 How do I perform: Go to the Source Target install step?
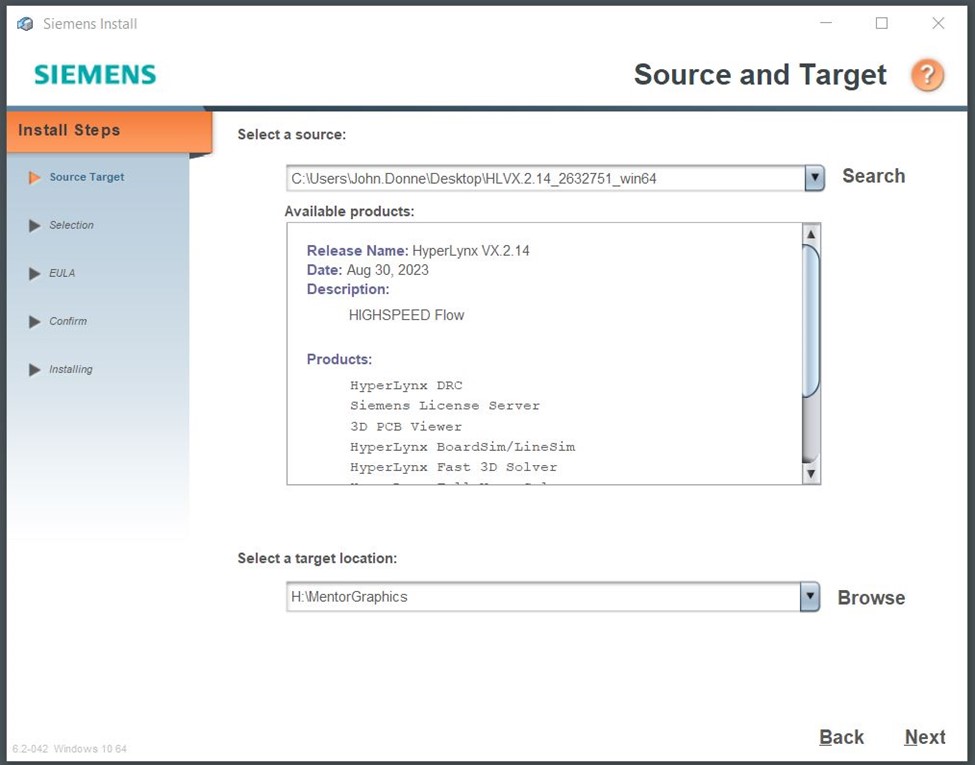pyautogui.click(x=87, y=177)
